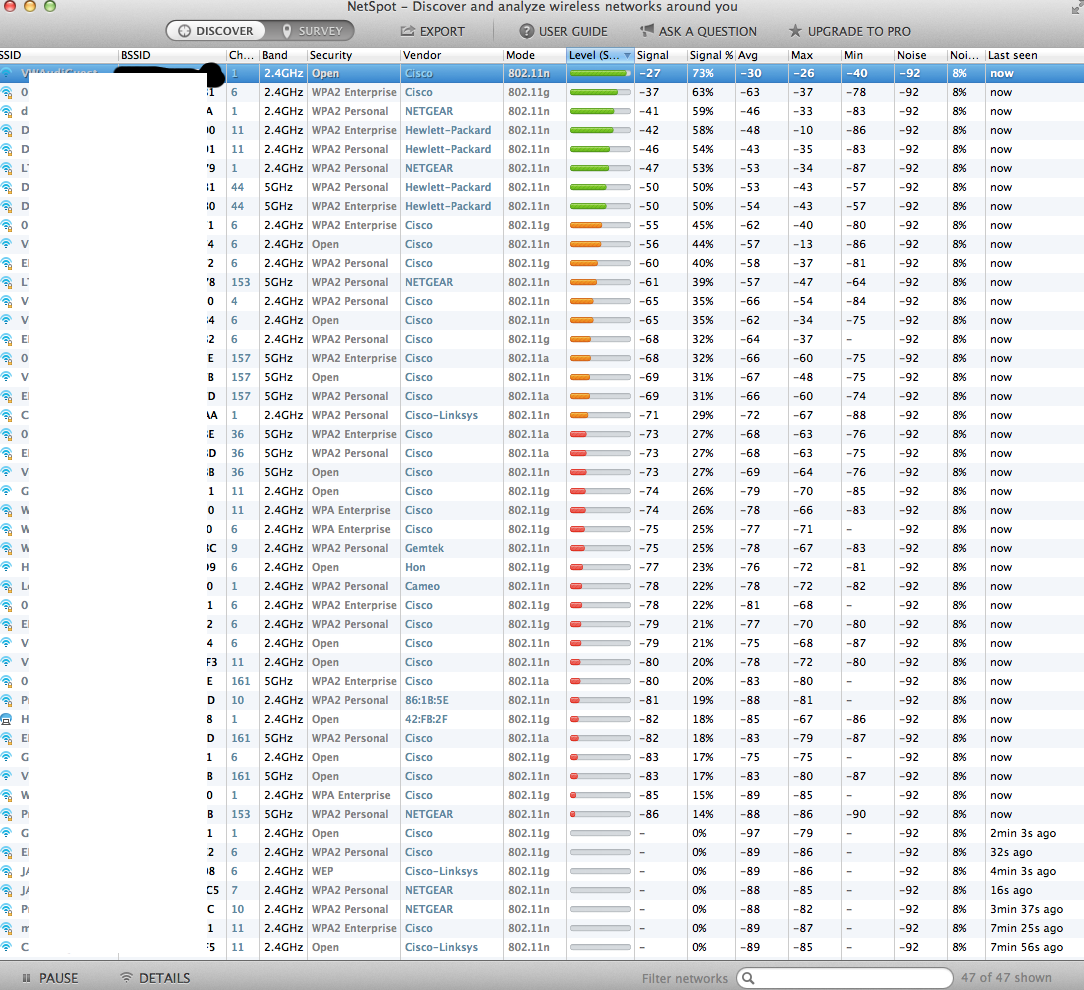Click the Wi-Fi icon in the WEP security row

pyautogui.click(x=7, y=871)
